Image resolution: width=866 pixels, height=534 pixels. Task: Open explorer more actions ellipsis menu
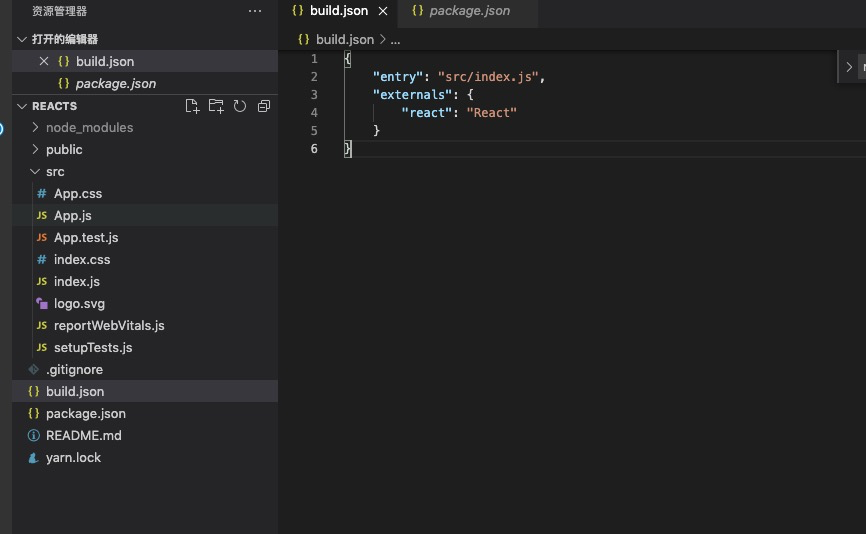point(255,11)
